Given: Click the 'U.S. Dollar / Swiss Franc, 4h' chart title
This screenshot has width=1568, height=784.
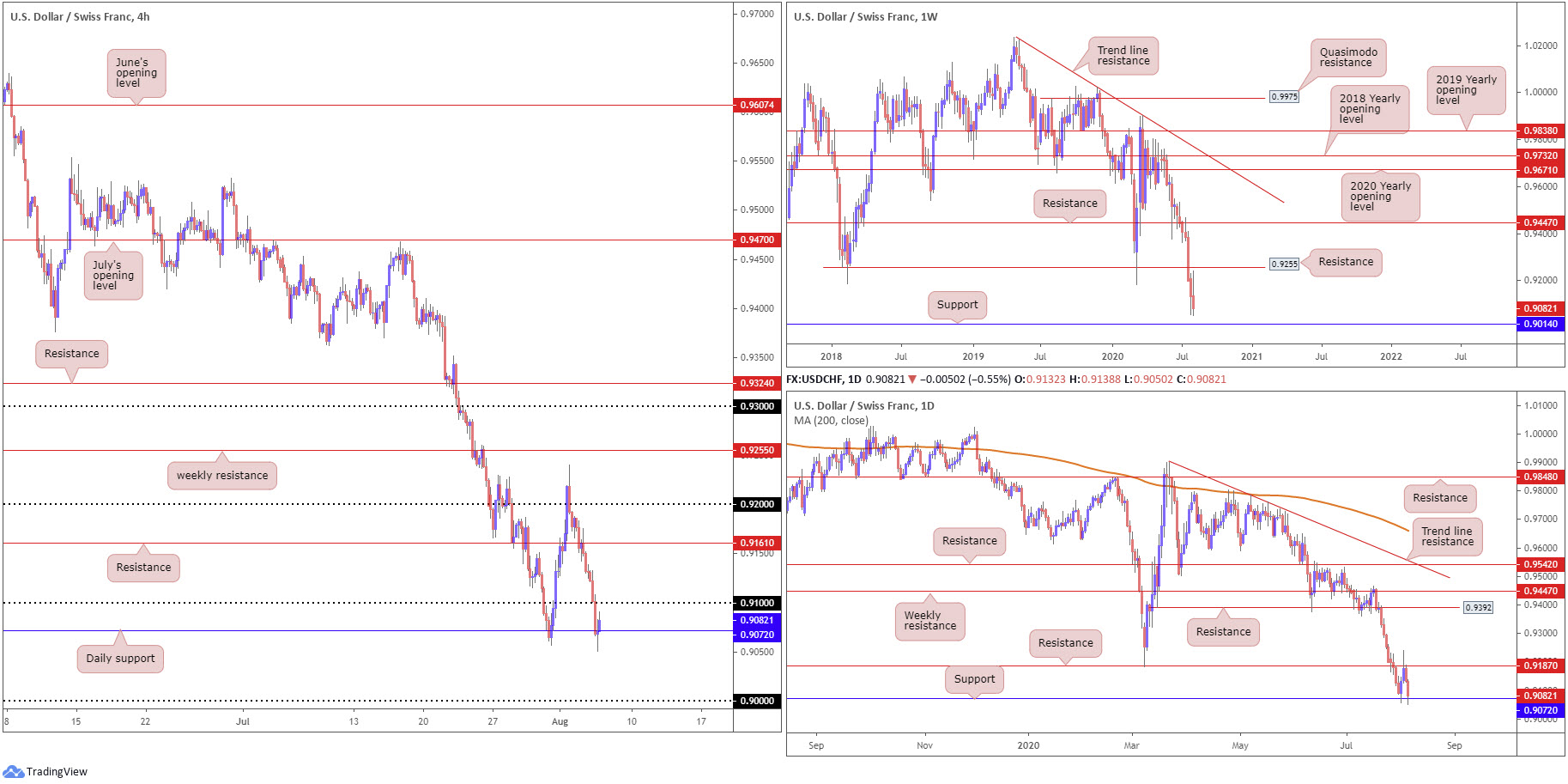Looking at the screenshot, I should point(80,16).
